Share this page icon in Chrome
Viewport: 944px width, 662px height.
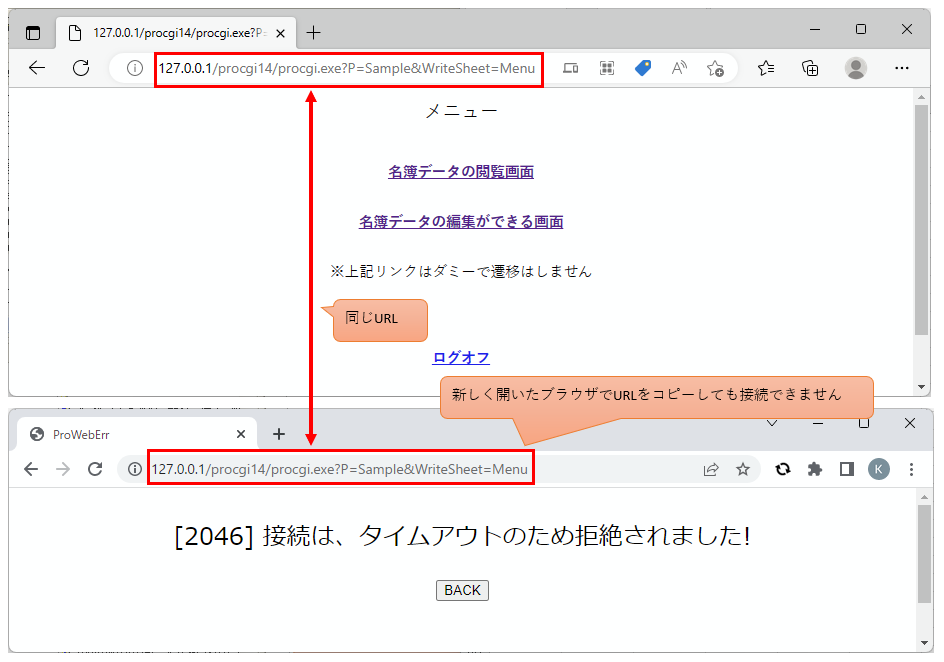pyautogui.click(x=711, y=469)
